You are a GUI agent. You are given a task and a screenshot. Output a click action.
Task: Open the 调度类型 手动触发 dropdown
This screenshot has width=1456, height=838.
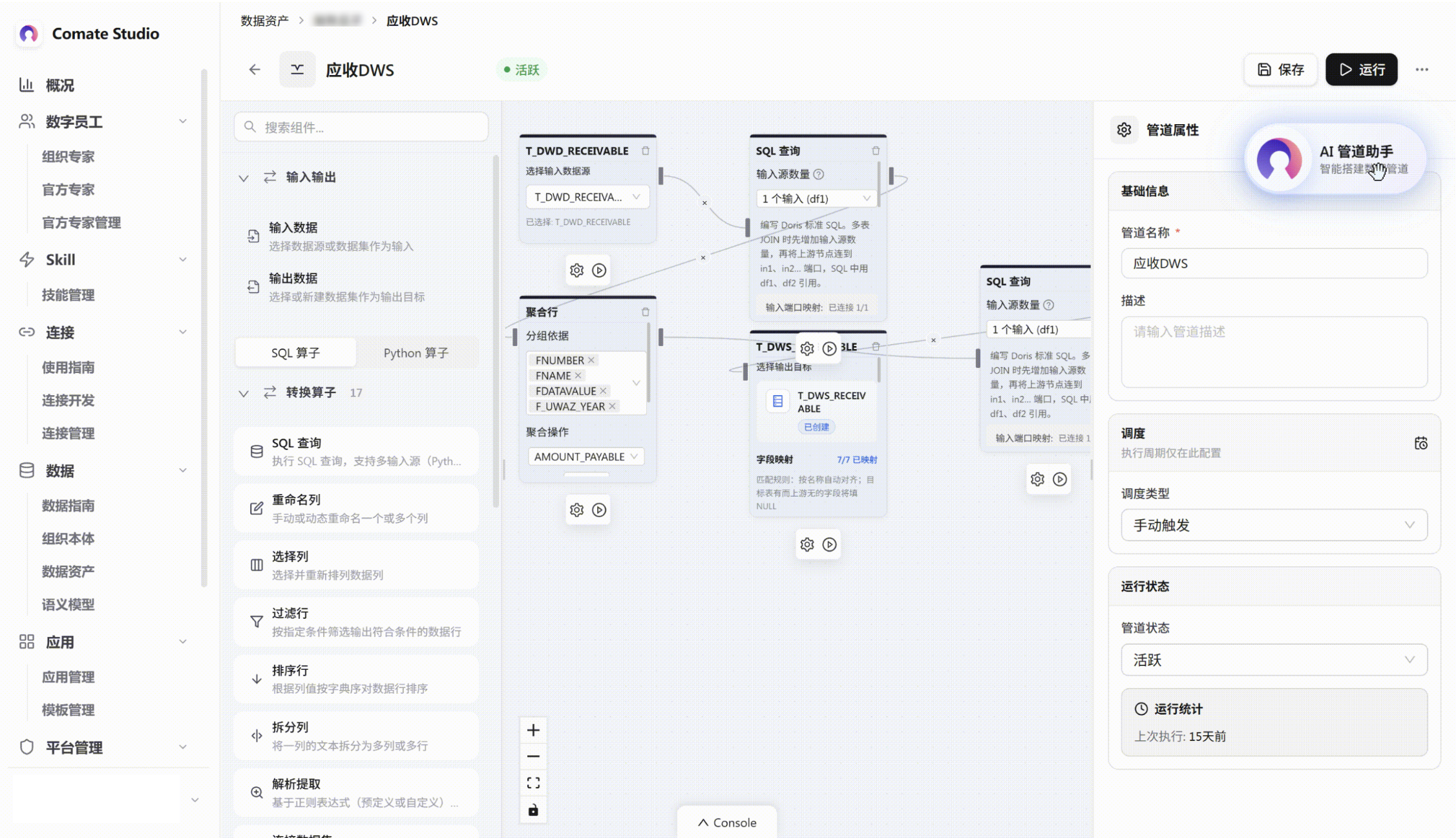[x=1274, y=525]
